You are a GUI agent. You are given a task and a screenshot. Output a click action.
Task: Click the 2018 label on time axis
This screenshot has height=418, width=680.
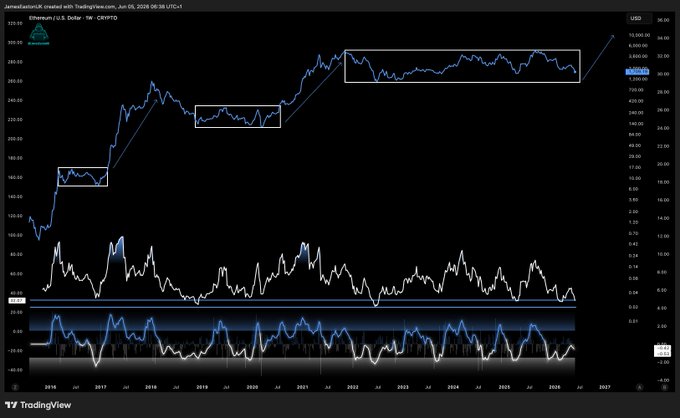click(151, 387)
